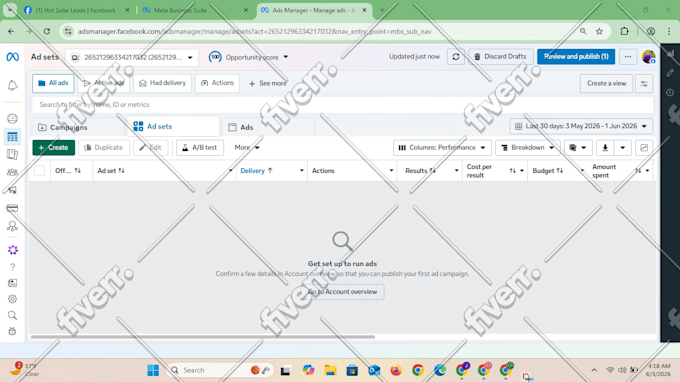Open Settings gear in sidebar

pos(12,299)
